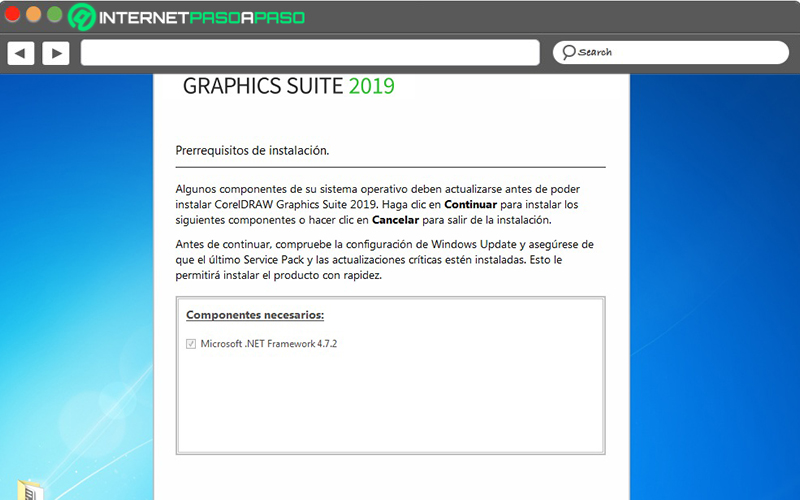
Task: Open the folder icon on the desktop
Action: (x=30, y=490)
